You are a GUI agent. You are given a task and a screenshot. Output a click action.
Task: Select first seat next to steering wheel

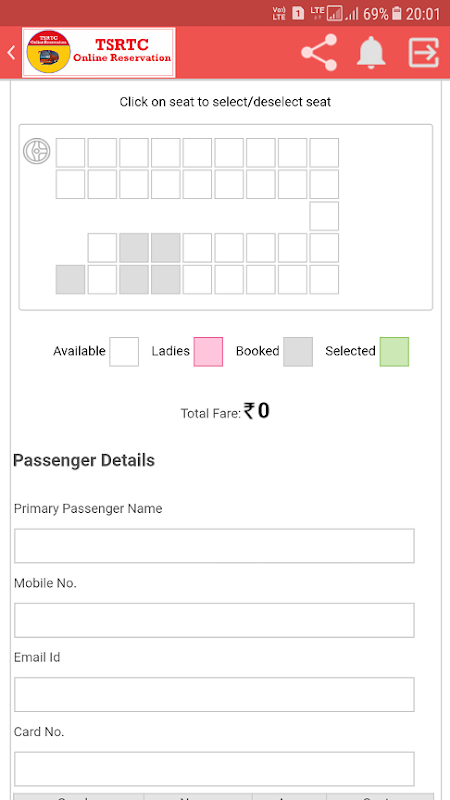pyautogui.click(x=70, y=153)
